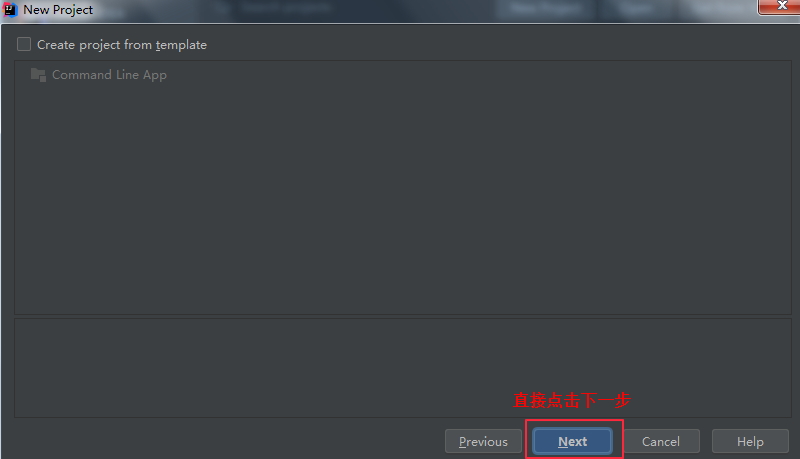Click the 'New Project' window title text
800x459 pixels.
pyautogui.click(x=58, y=10)
